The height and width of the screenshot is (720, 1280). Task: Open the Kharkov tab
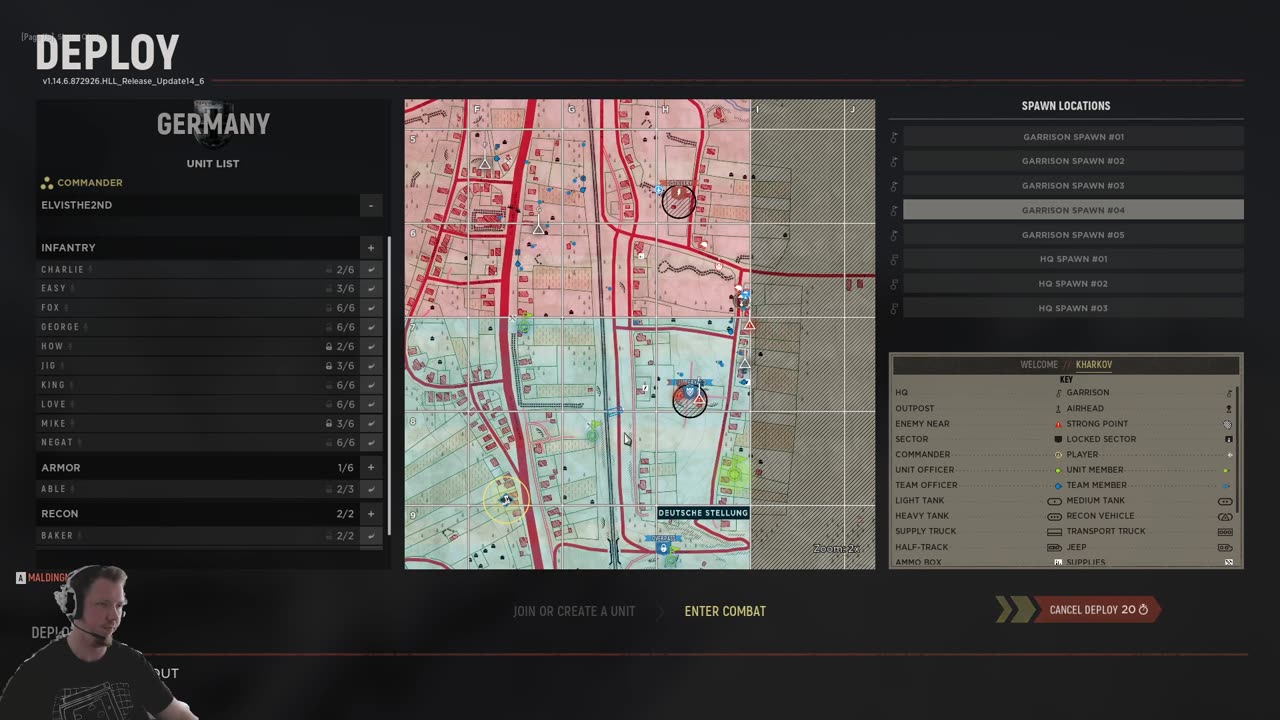(x=1094, y=365)
